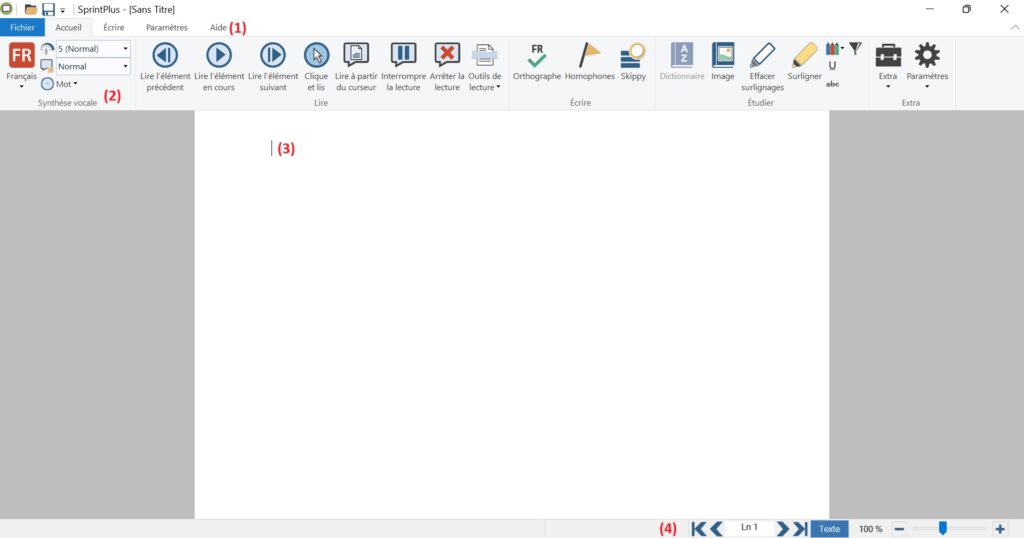
Task: Switch to the Écrire tab
Action: click(x=114, y=27)
